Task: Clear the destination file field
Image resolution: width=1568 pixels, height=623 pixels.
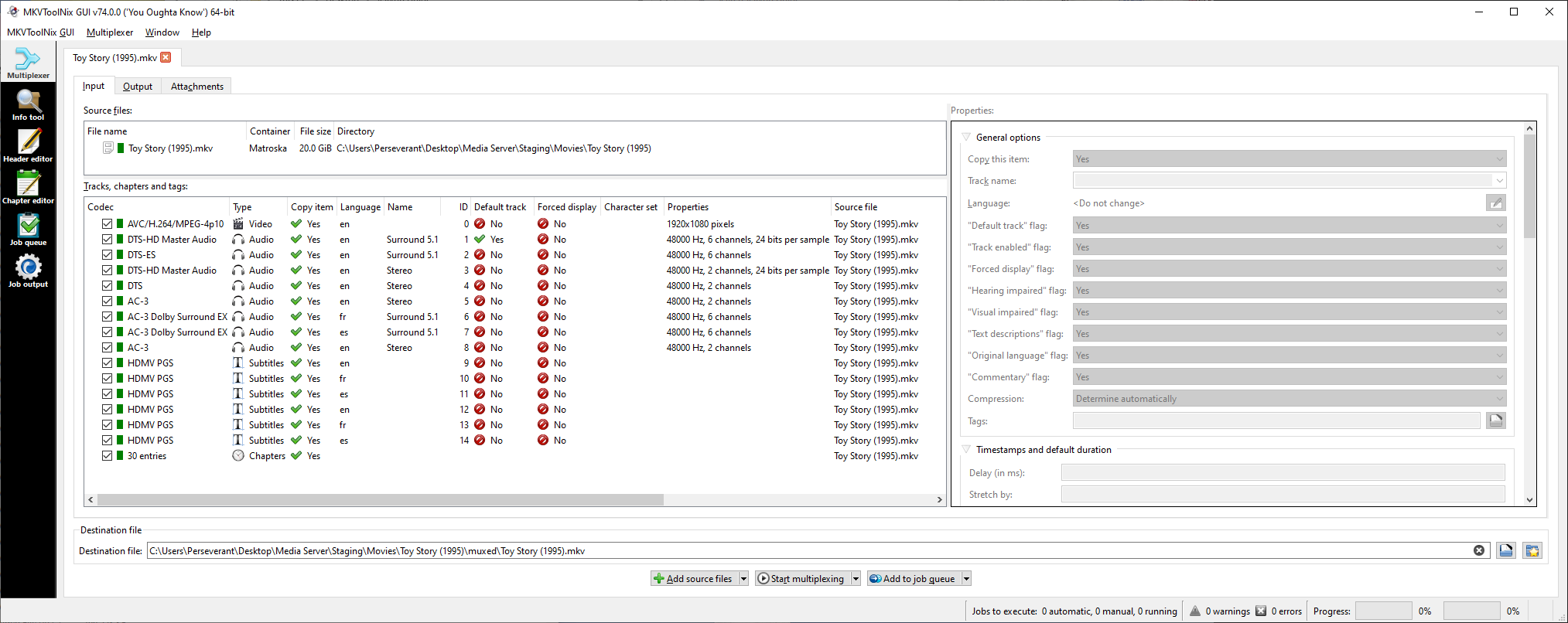Action: tap(1479, 551)
